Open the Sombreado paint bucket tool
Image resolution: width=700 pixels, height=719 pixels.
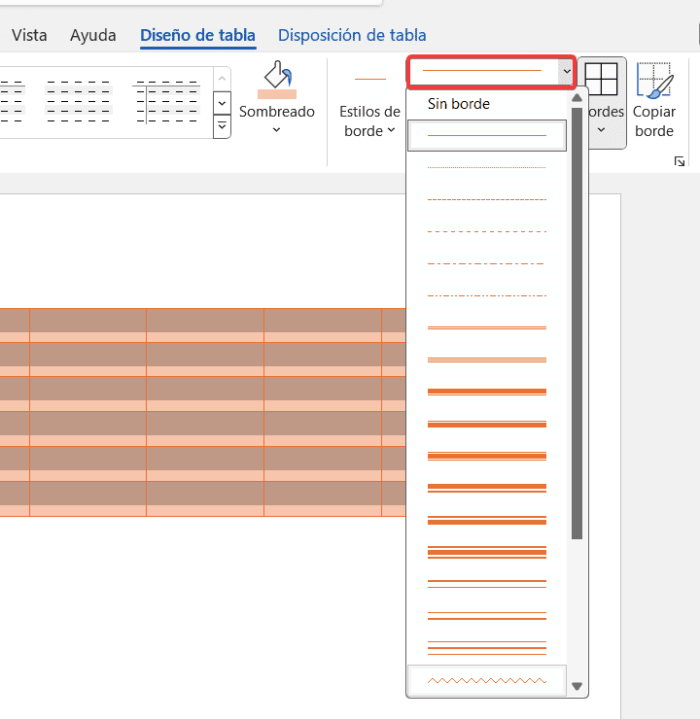[x=277, y=80]
